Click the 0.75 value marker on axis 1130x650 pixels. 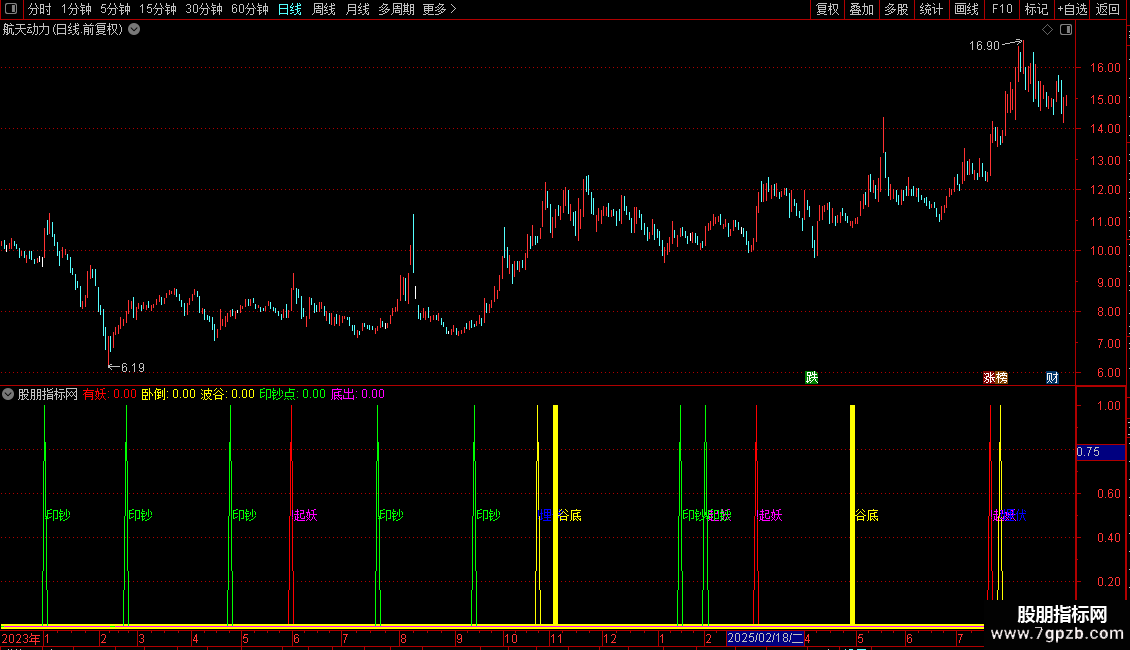point(1100,452)
